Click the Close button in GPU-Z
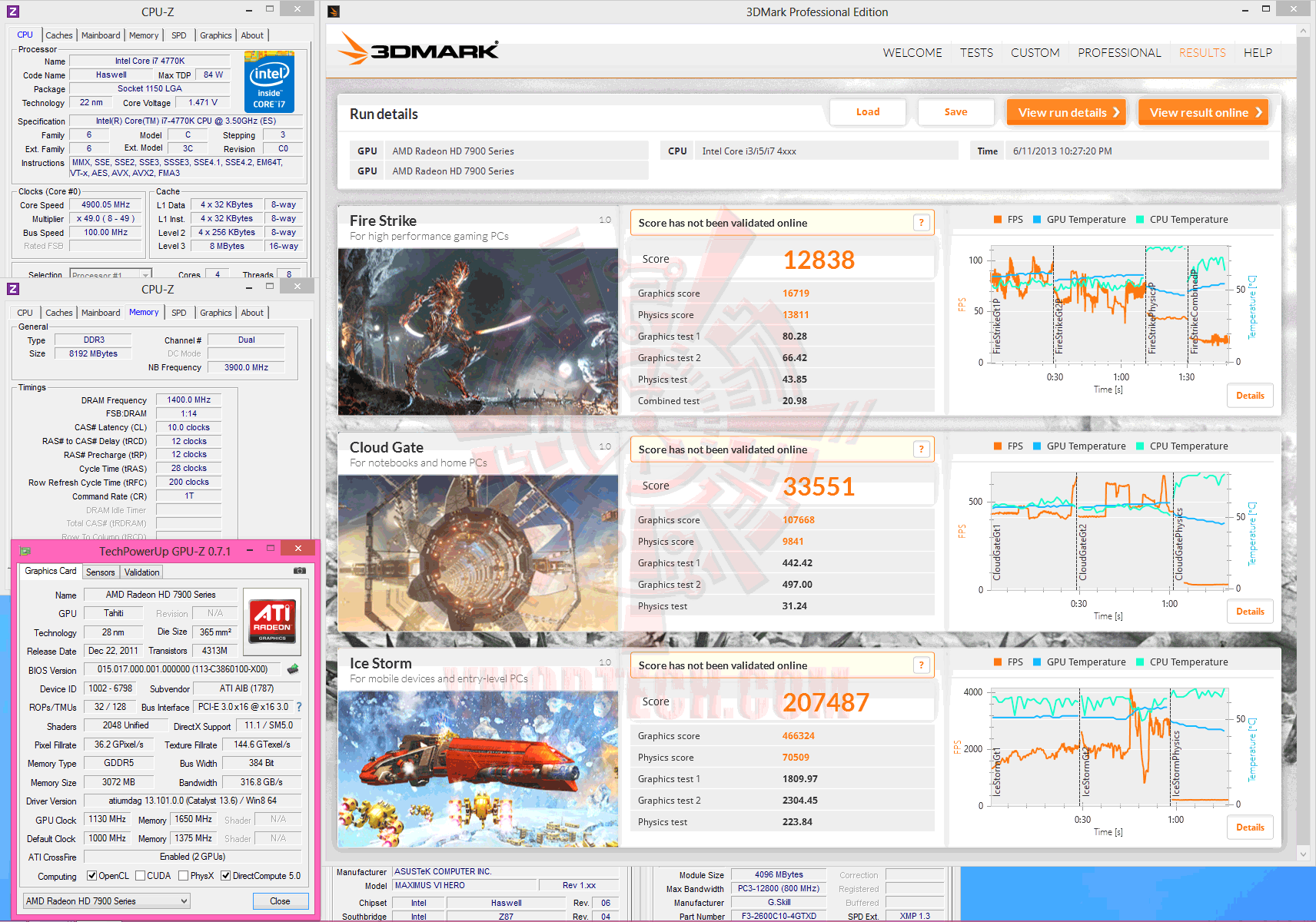 pos(280,901)
